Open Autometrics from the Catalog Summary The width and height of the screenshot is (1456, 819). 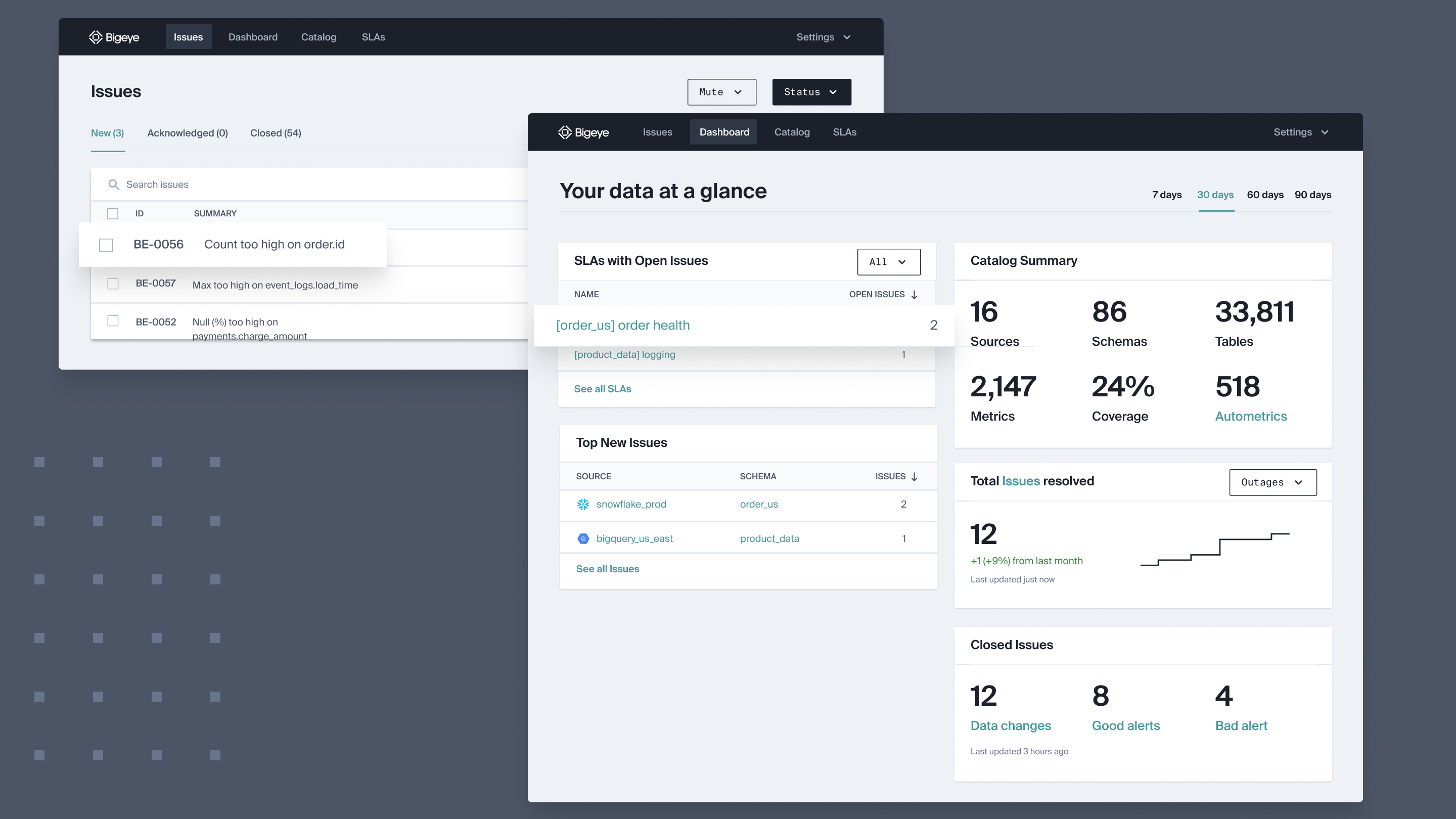1251,416
